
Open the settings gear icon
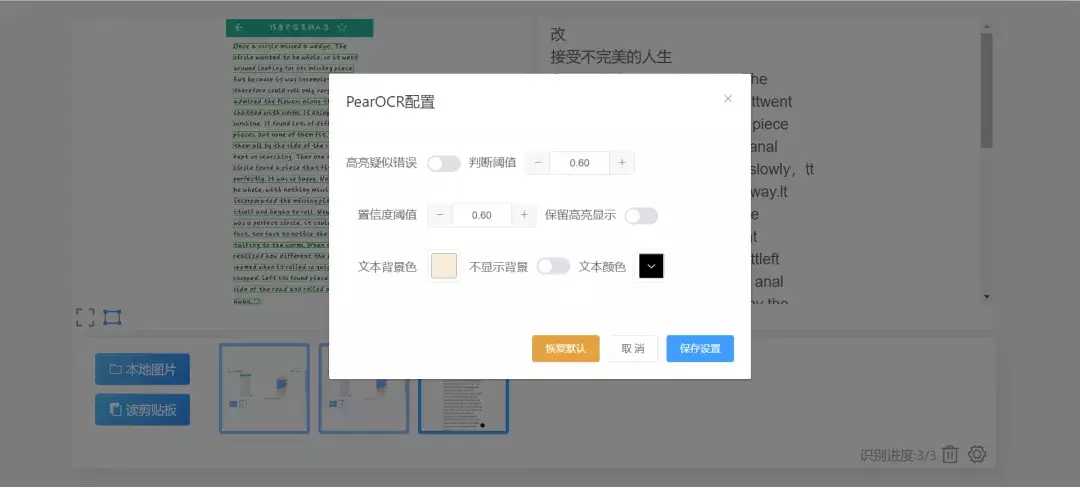(x=977, y=455)
